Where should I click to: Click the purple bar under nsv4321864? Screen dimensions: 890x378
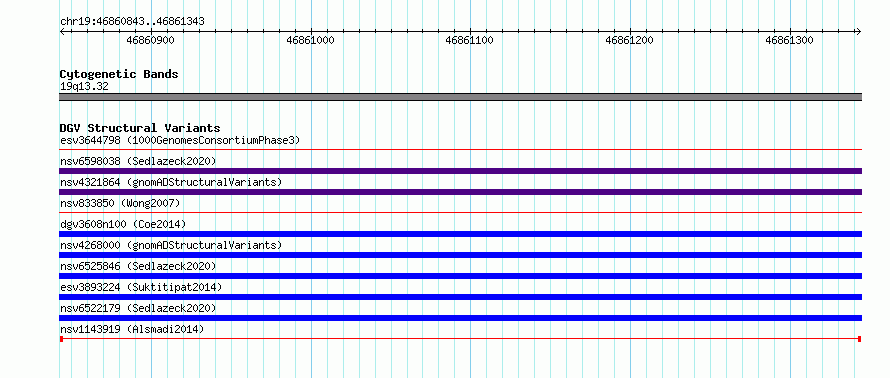(461, 192)
